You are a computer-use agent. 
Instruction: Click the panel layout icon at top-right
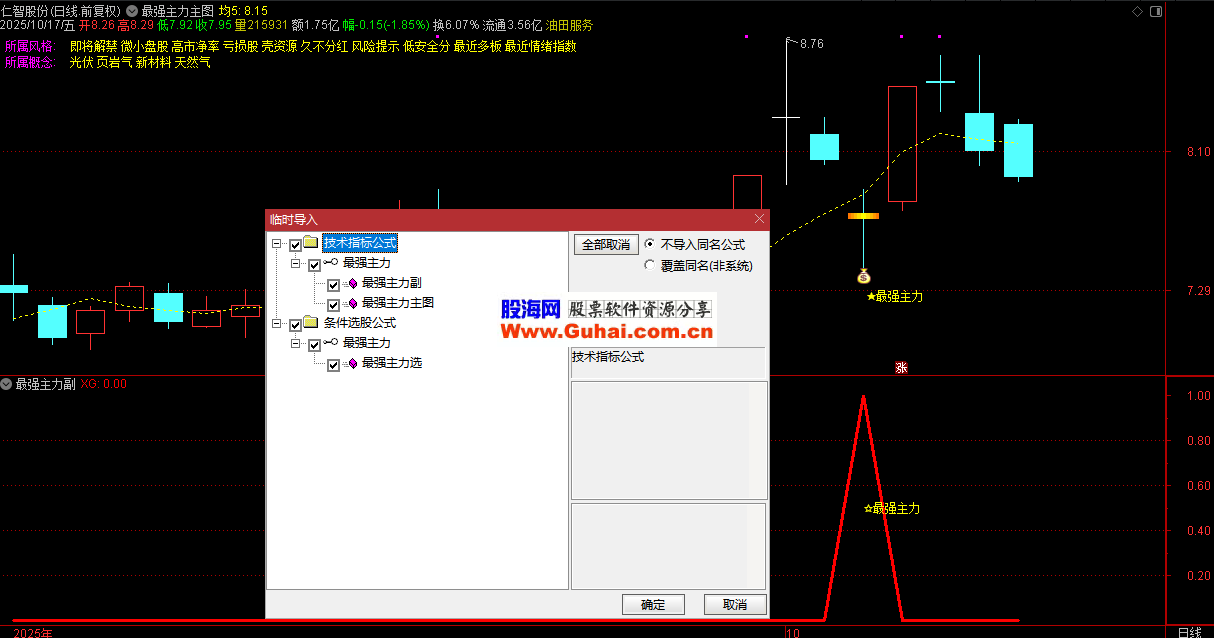point(1156,11)
